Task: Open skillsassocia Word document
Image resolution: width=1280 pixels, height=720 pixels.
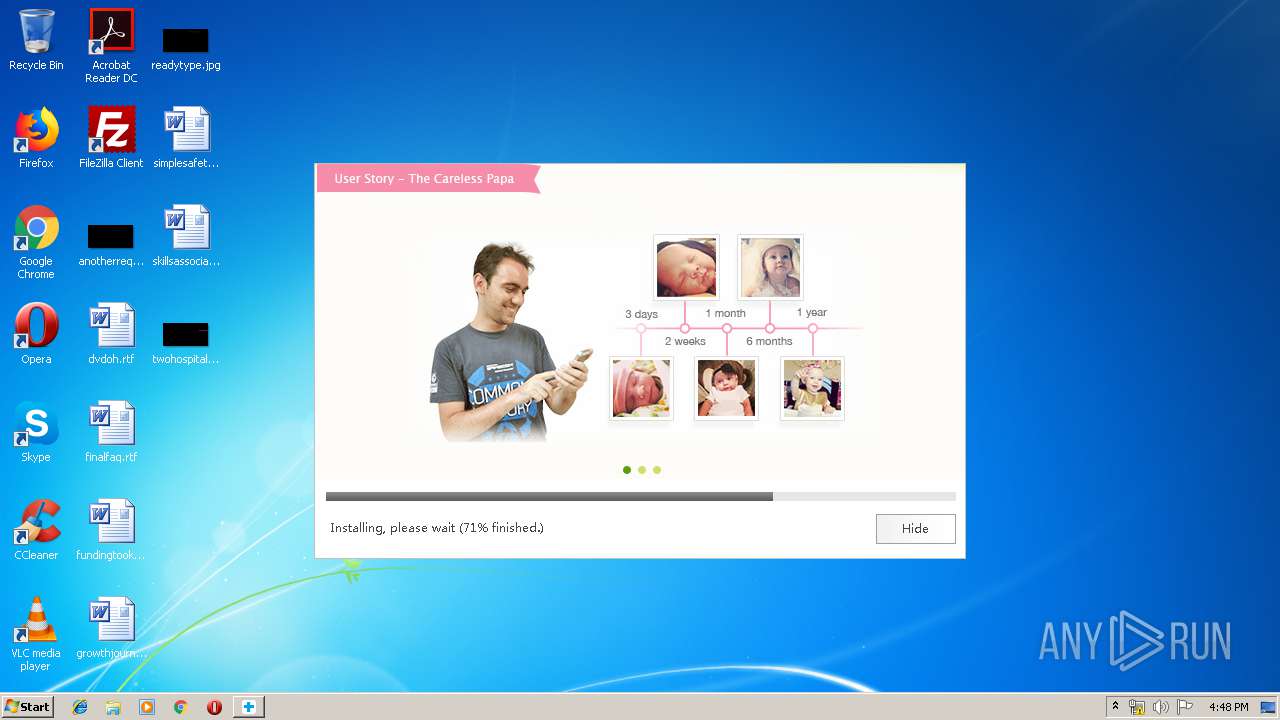Action: 186,236
